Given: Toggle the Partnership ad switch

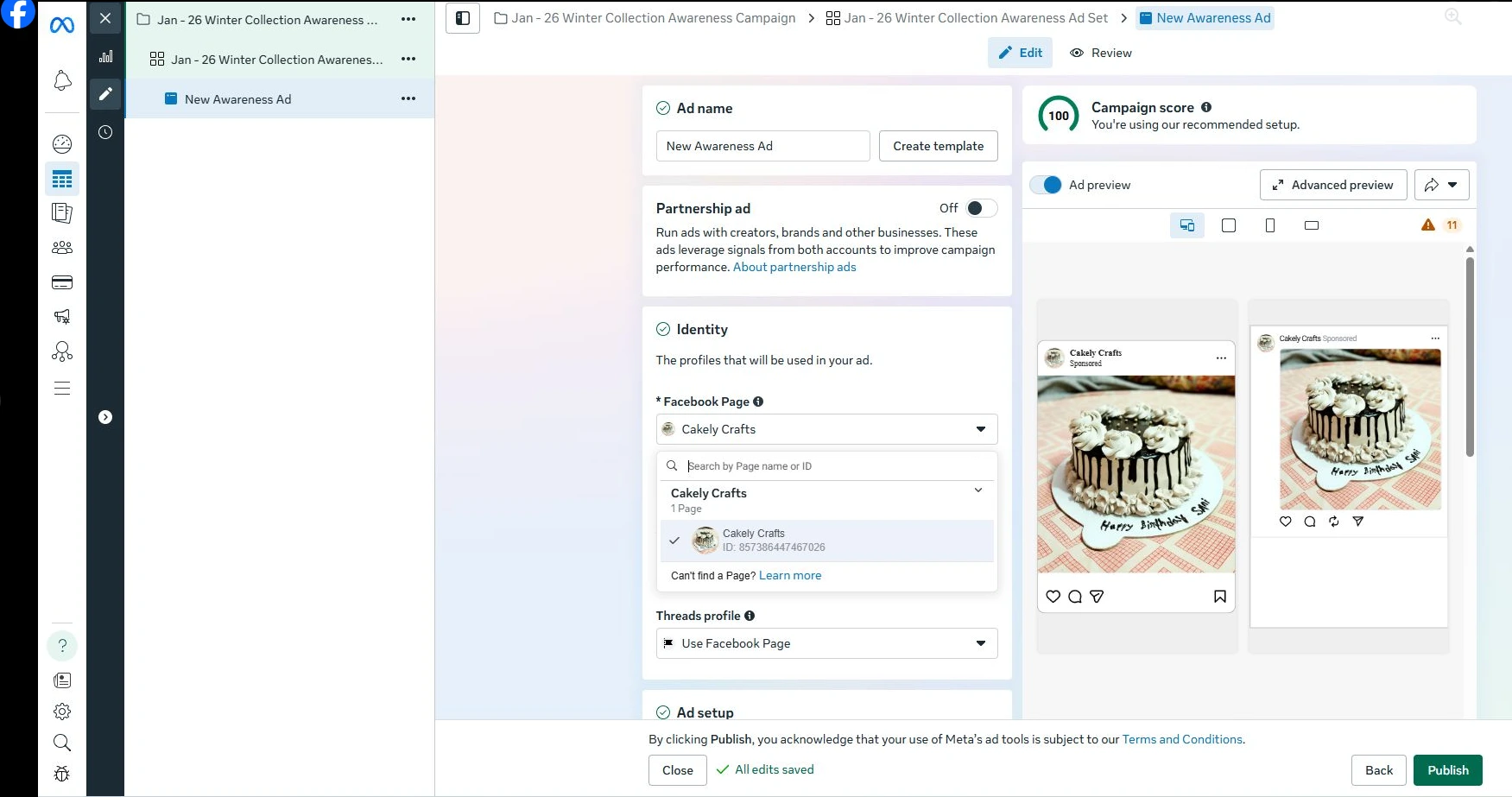Looking at the screenshot, I should (x=981, y=208).
